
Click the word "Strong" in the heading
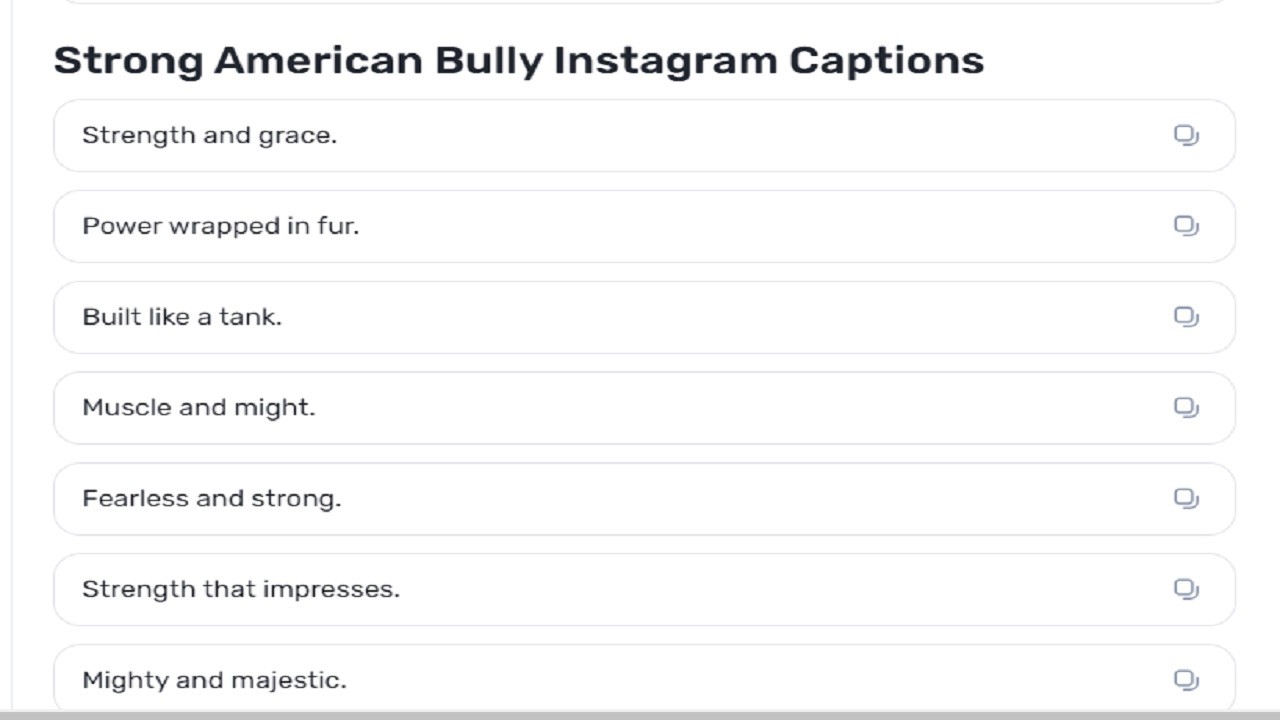(127, 60)
